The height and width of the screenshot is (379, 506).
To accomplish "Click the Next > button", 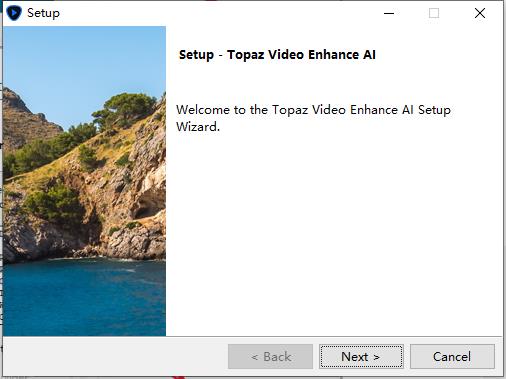I will [x=361, y=357].
